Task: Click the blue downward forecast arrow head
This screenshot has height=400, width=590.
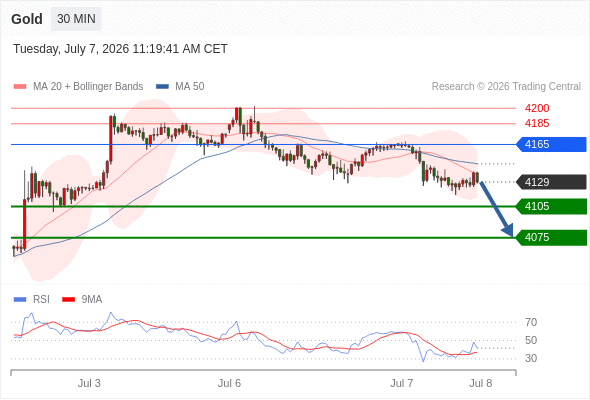Action: pos(508,230)
